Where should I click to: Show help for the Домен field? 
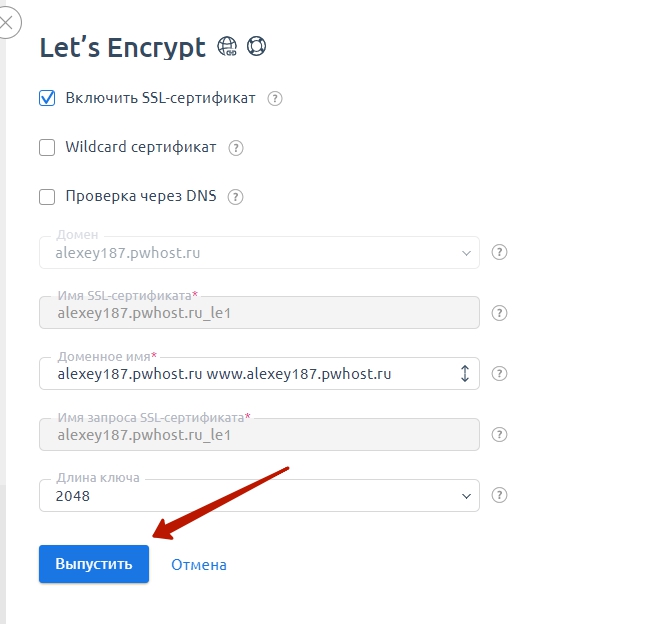coord(499,252)
